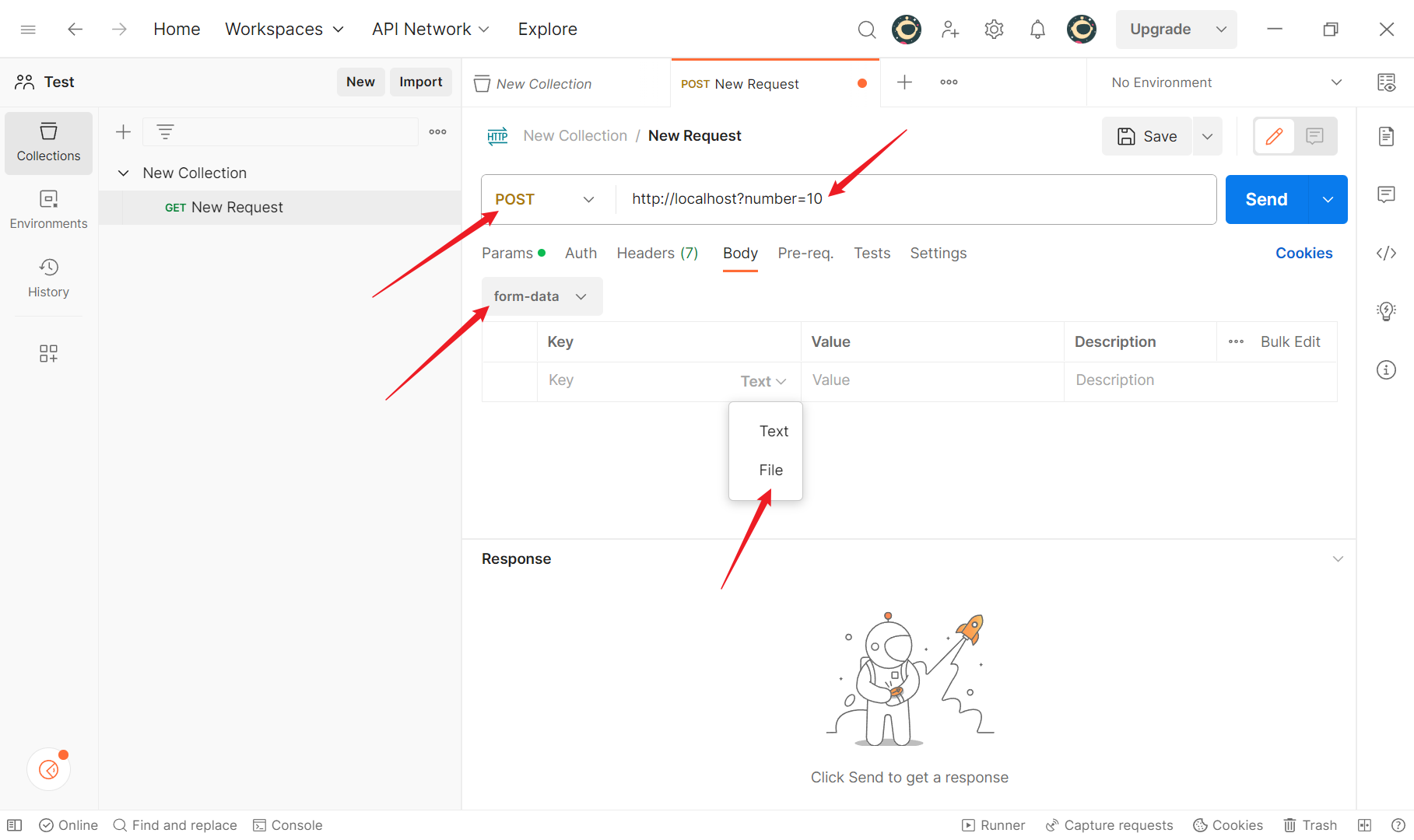Open Collections in the sidebar
Viewport: 1414px width, 840px height.
(x=48, y=143)
